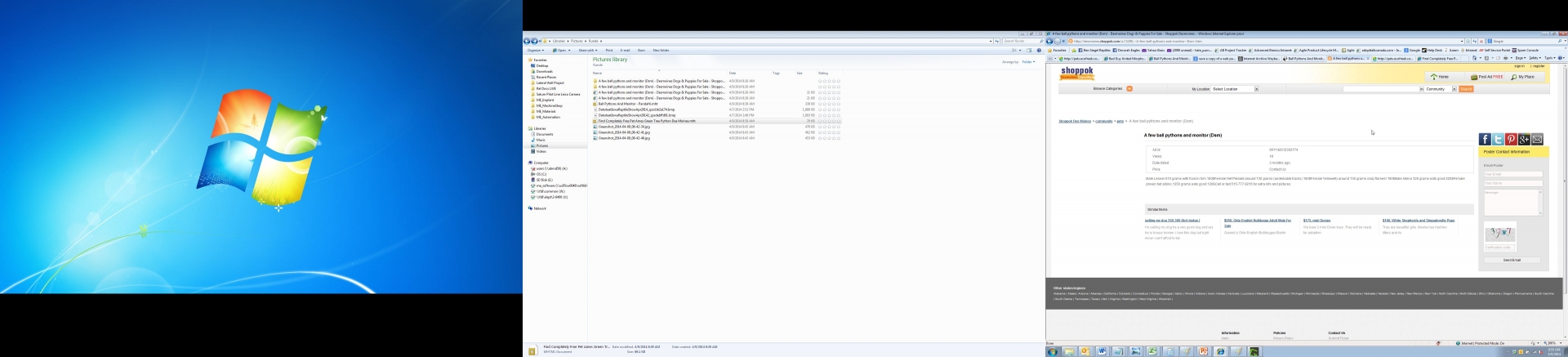
Task: Click Explorer's Forward arrow button
Action: (534, 41)
